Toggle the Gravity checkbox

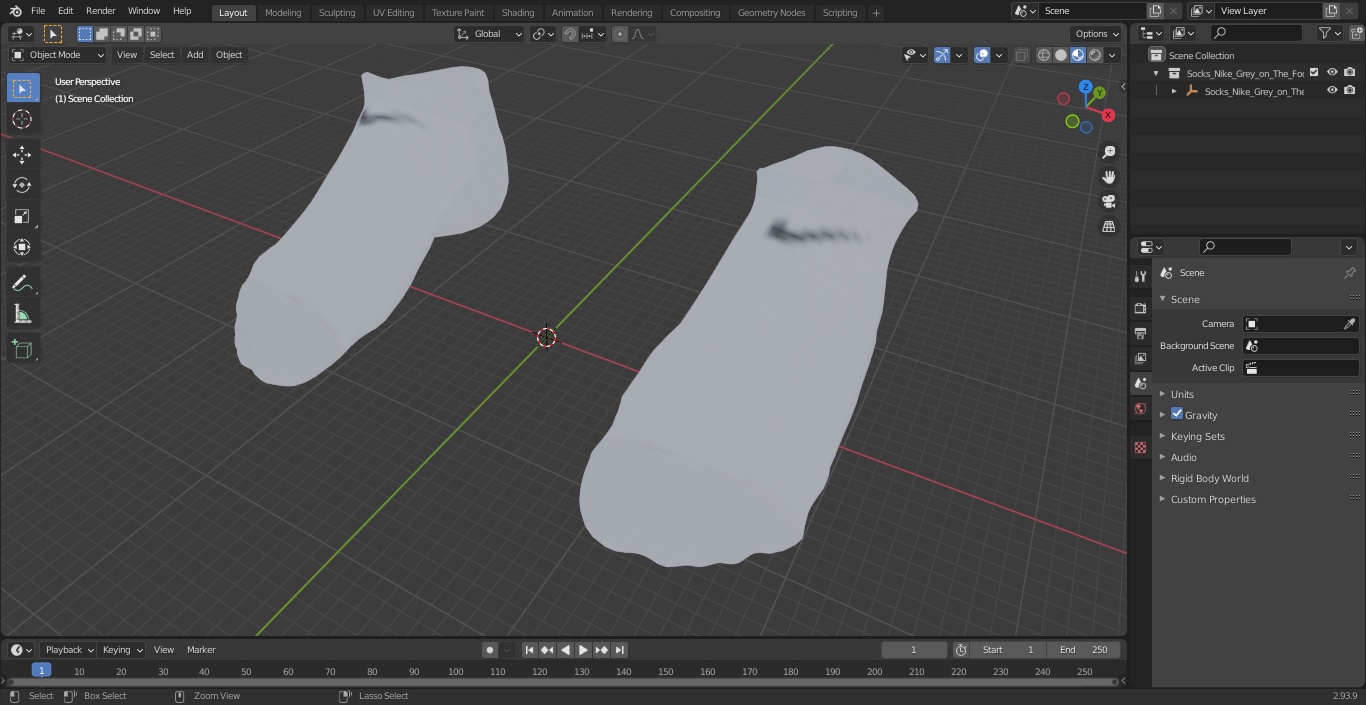[x=1177, y=414]
